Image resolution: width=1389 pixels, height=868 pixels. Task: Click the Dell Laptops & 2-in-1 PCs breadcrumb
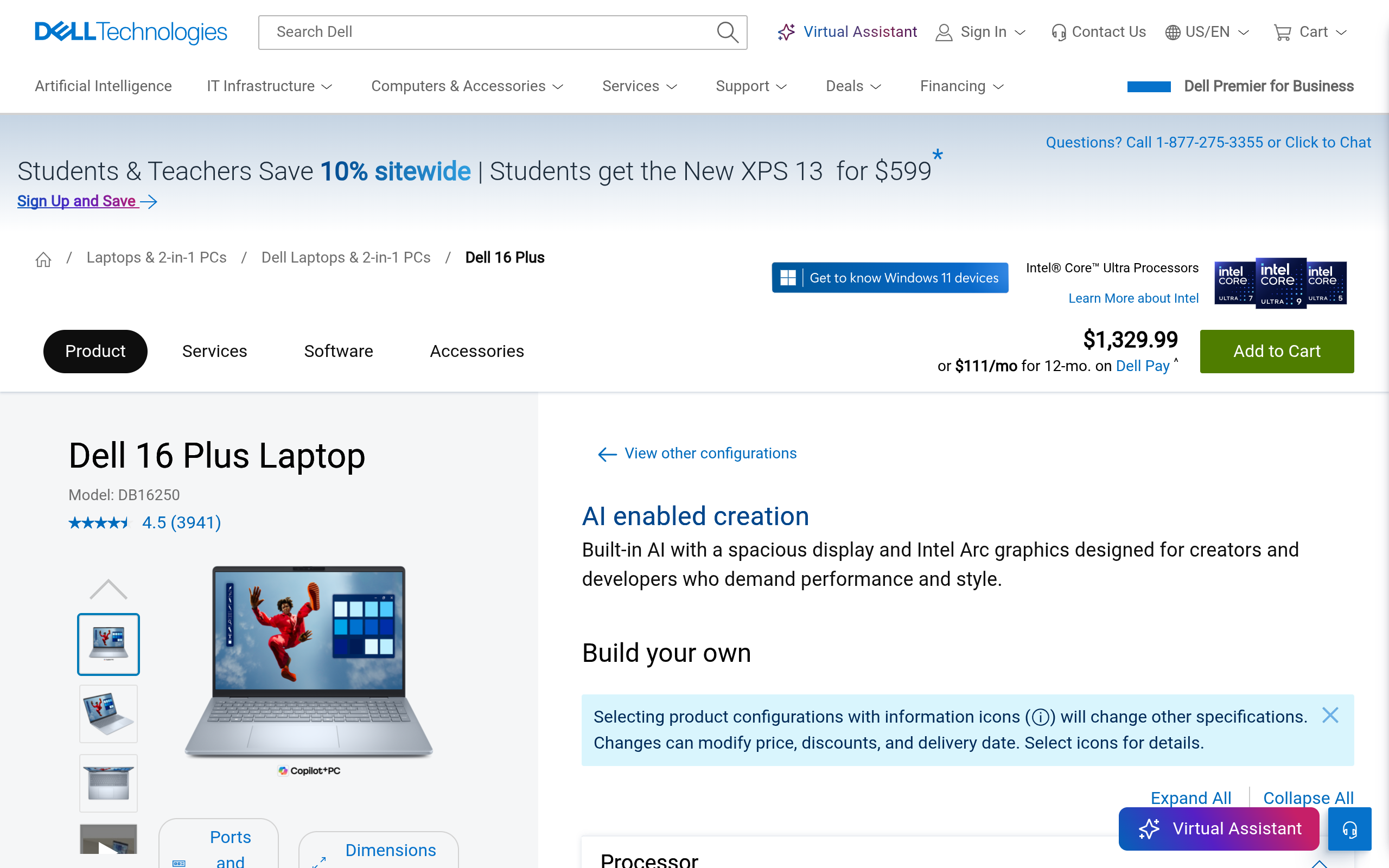pyautogui.click(x=346, y=258)
